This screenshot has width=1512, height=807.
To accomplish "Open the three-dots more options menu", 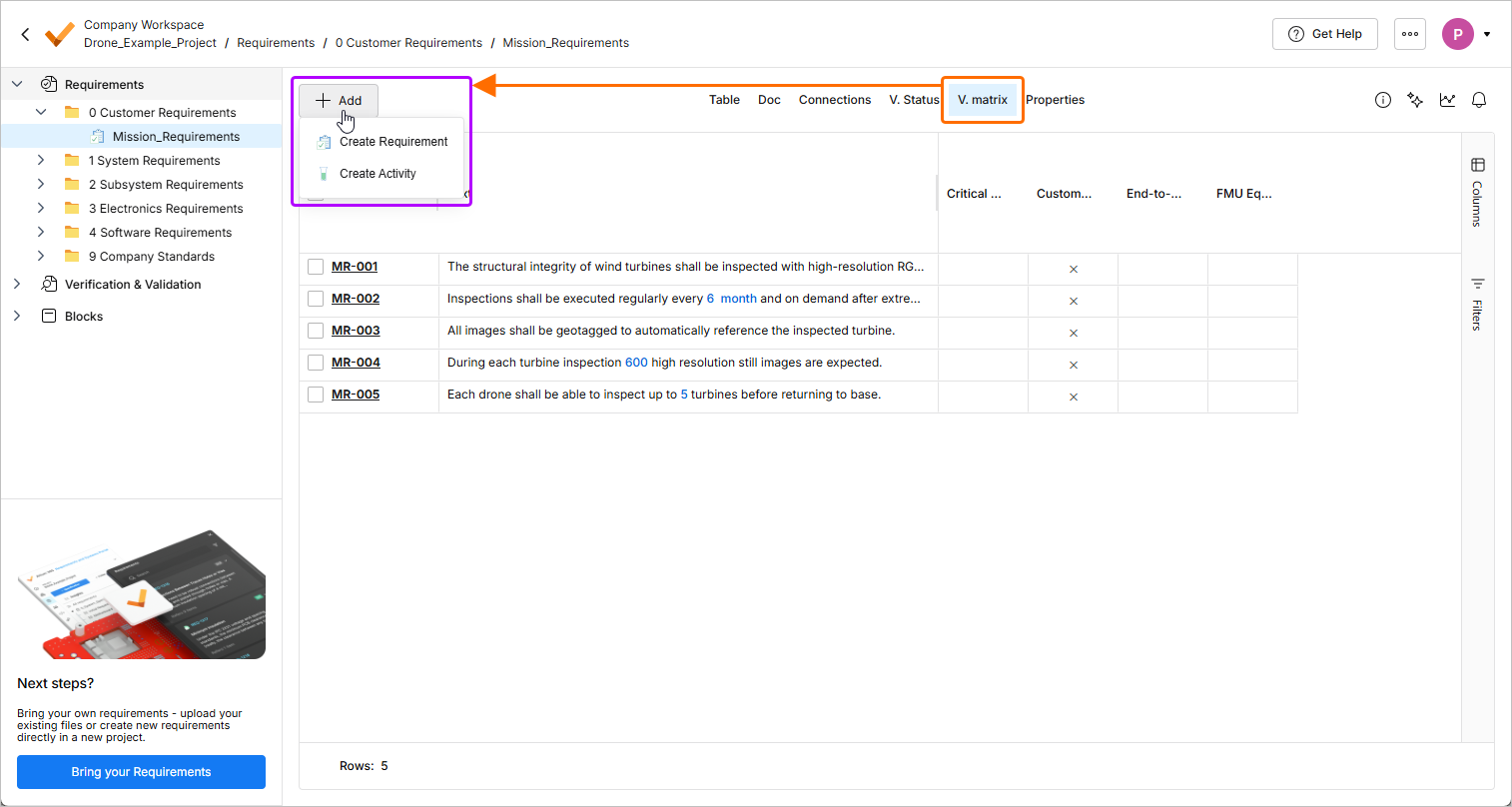I will tap(1410, 34).
